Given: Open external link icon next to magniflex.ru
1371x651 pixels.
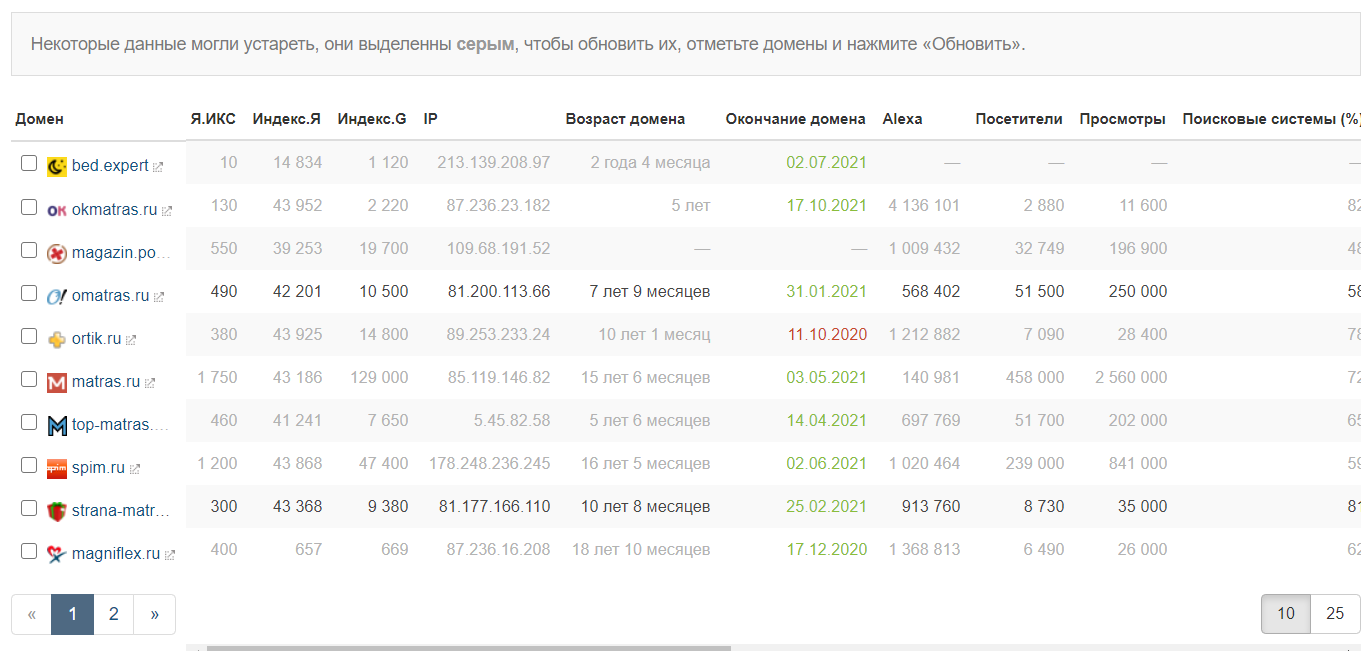Looking at the screenshot, I should (x=170, y=555).
